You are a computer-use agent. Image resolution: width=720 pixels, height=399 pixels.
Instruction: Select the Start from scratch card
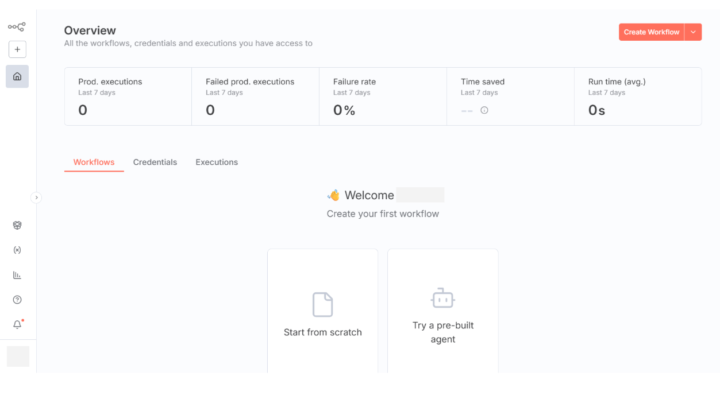[x=323, y=311]
